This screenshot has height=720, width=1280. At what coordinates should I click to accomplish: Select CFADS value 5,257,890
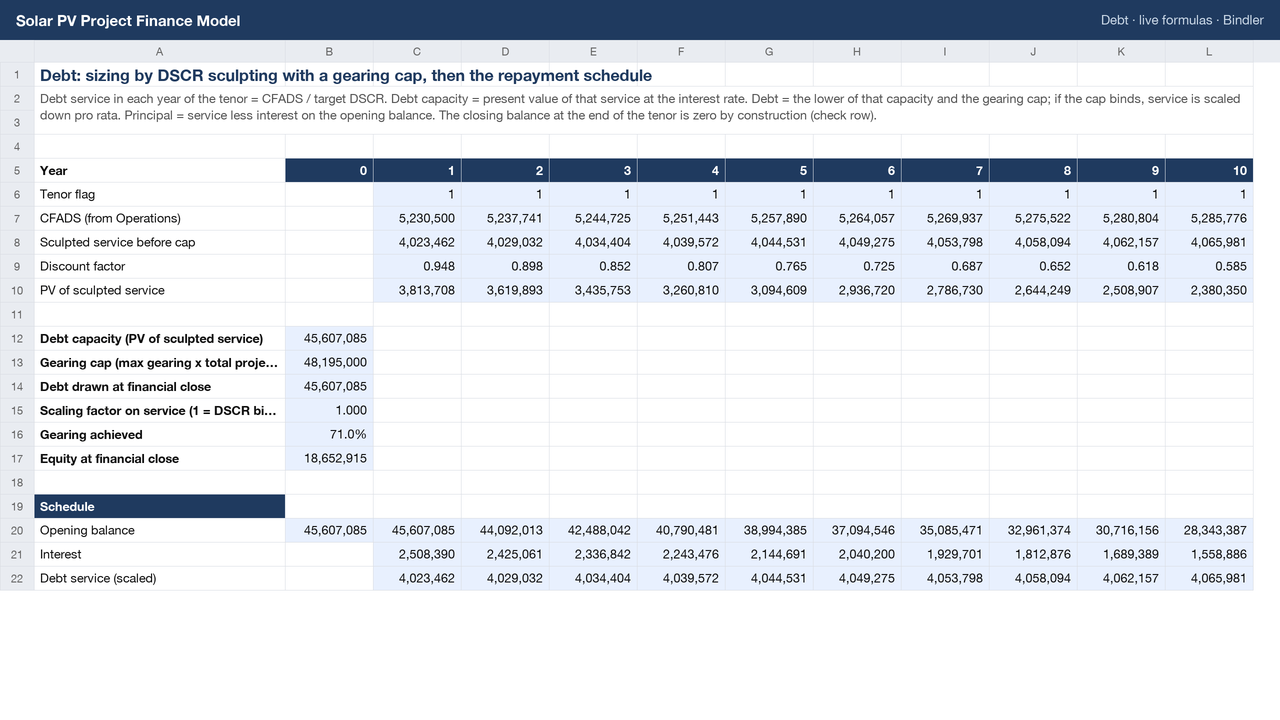pyautogui.click(x=769, y=218)
